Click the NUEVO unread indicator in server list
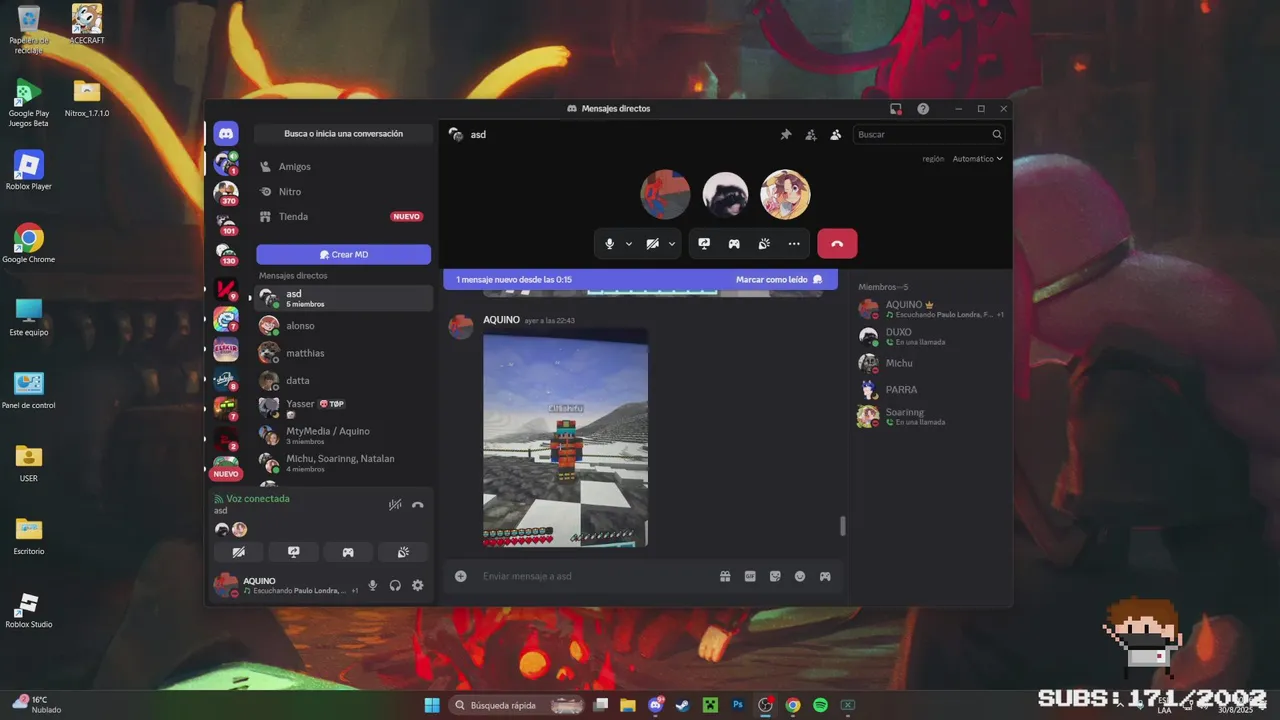Viewport: 1280px width, 720px height. pyautogui.click(x=226, y=474)
